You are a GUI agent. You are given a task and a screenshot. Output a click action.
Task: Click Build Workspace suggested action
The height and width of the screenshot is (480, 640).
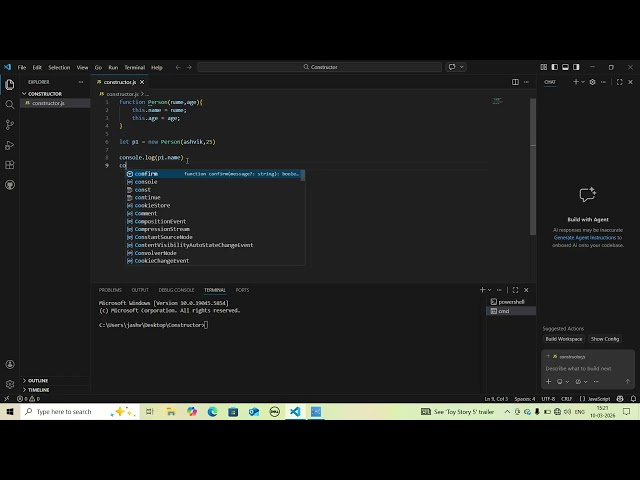[x=564, y=339]
